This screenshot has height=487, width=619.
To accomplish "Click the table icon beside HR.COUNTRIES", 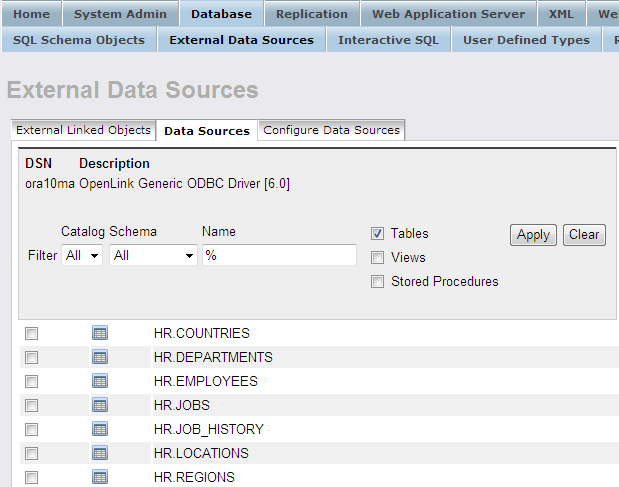I will point(100,333).
